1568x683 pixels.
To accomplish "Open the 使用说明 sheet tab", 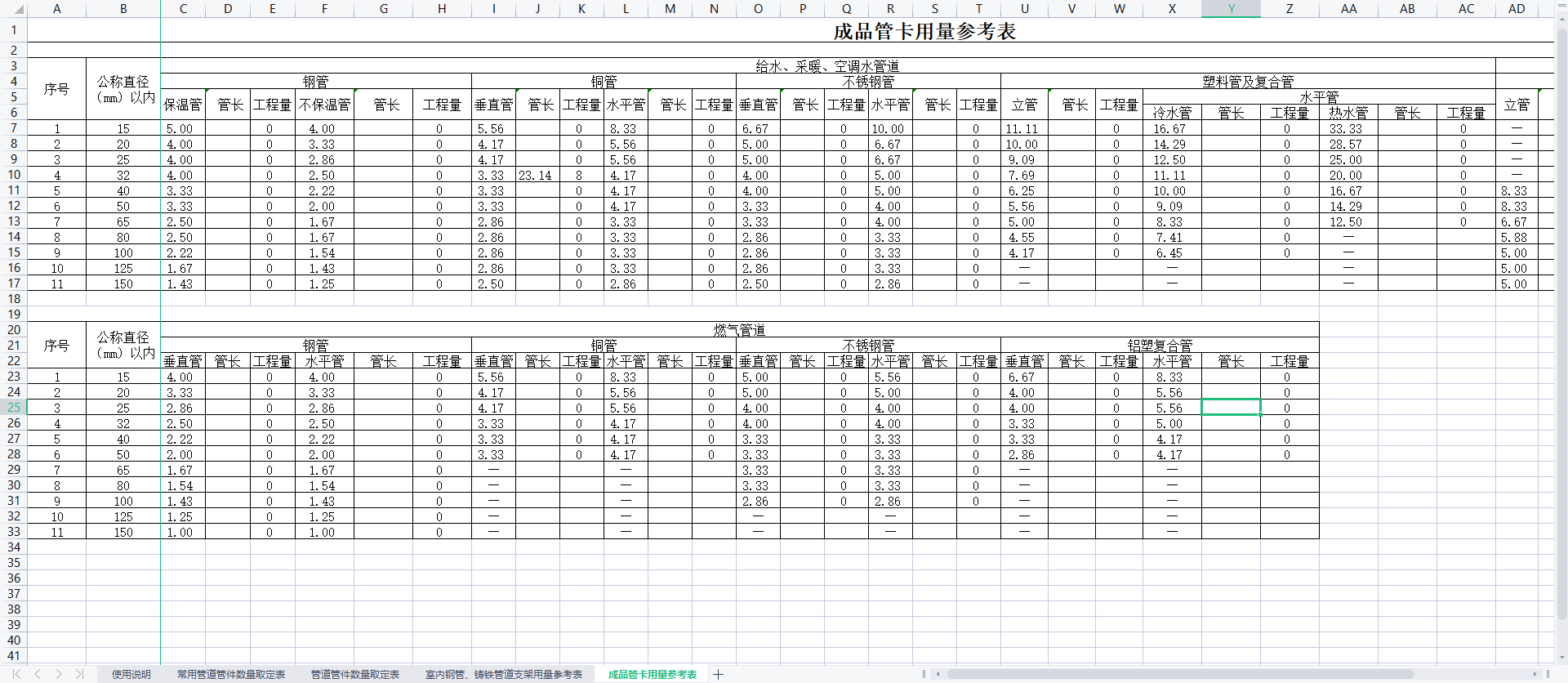I will (131, 674).
